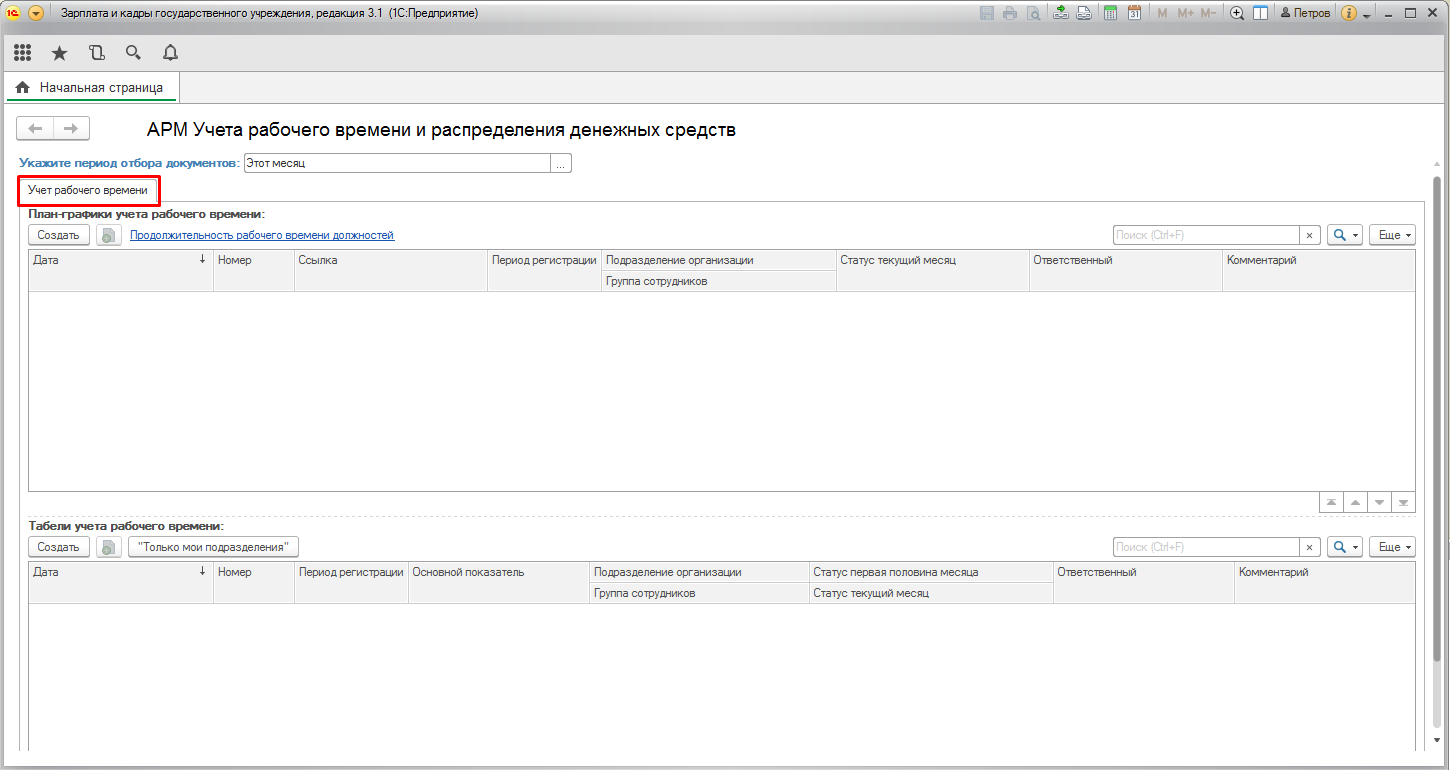This screenshot has width=1450, height=770.
Task: Click the zoom scale magnifier icon
Action: coord(1236,13)
